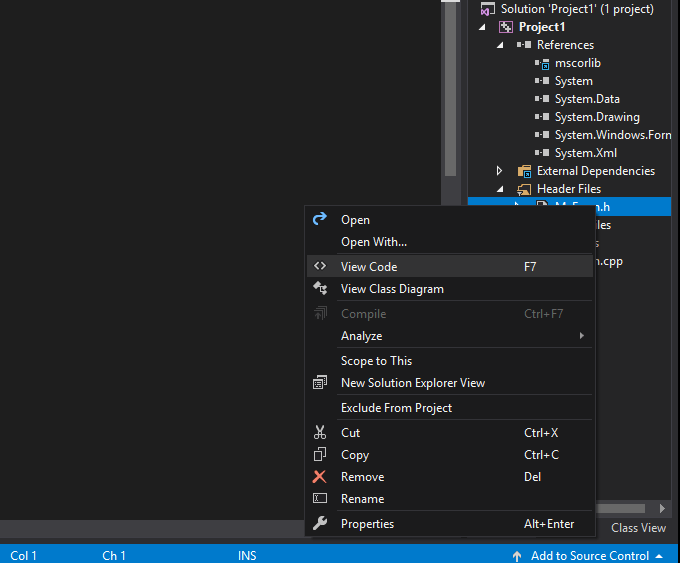Click Add to Source Control button
Viewport: 680px width, 563px height.
pos(590,556)
